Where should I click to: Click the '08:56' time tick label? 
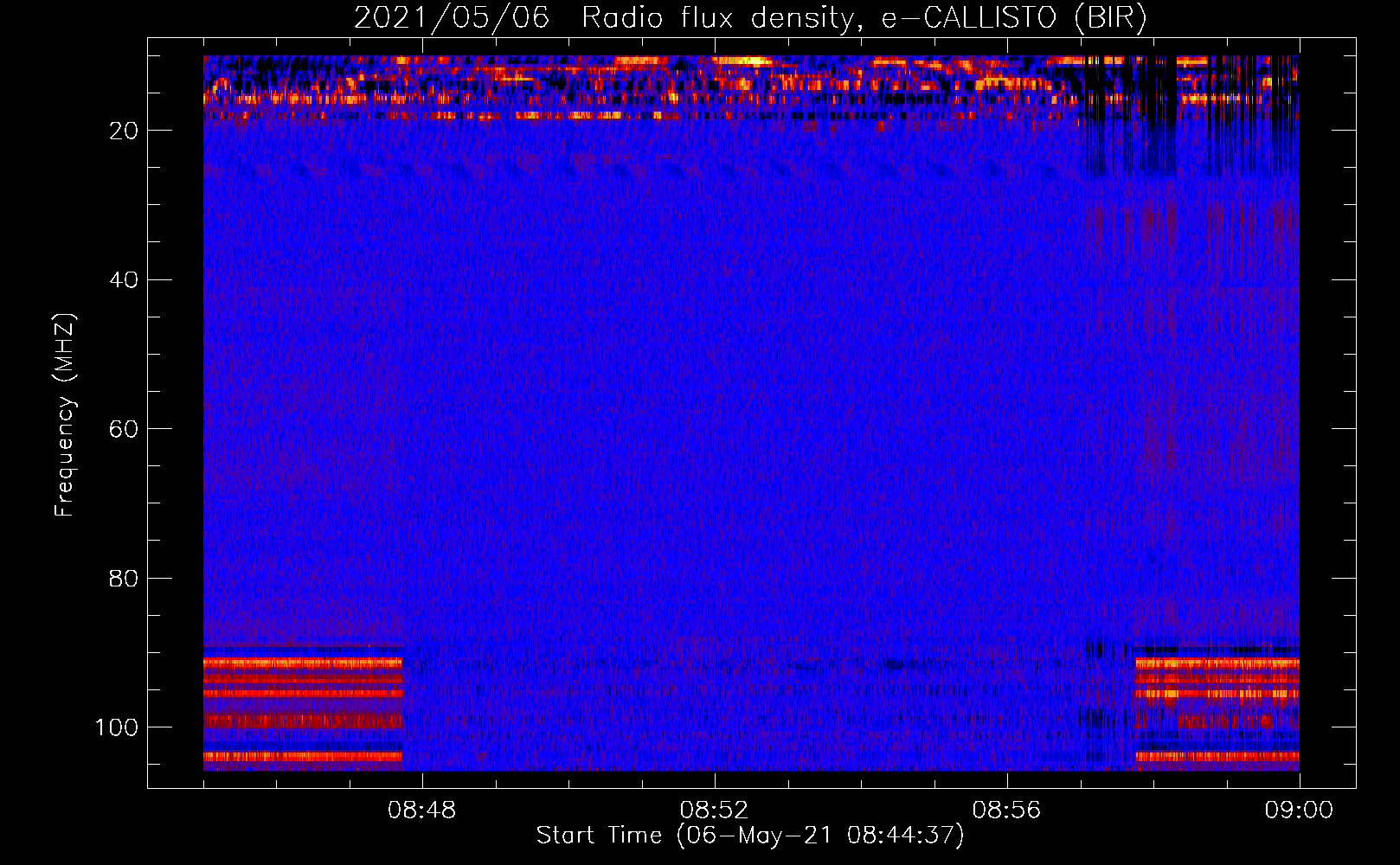(x=1006, y=811)
